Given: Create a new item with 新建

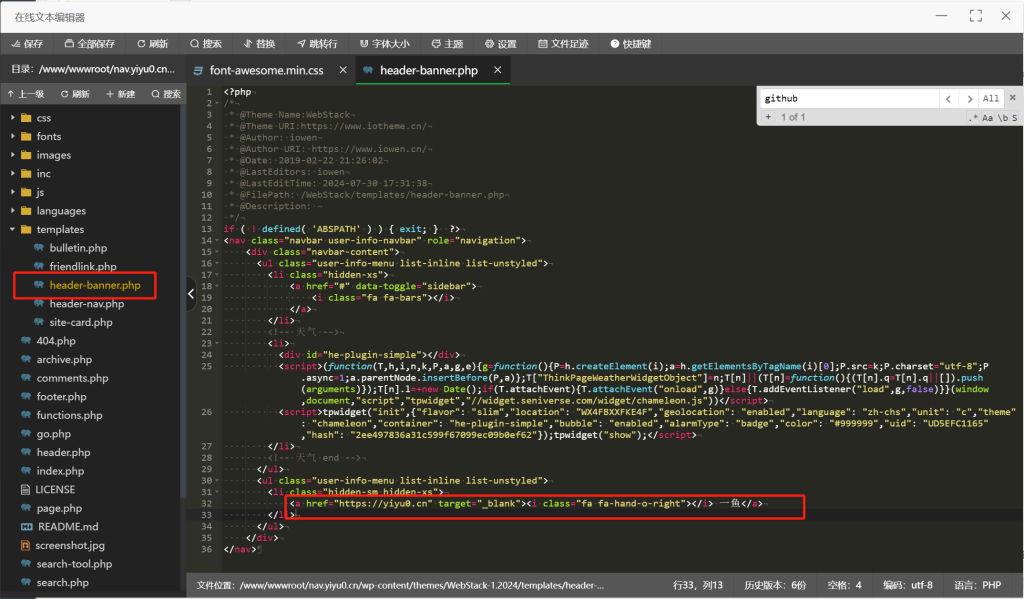Looking at the screenshot, I should click(x=121, y=94).
